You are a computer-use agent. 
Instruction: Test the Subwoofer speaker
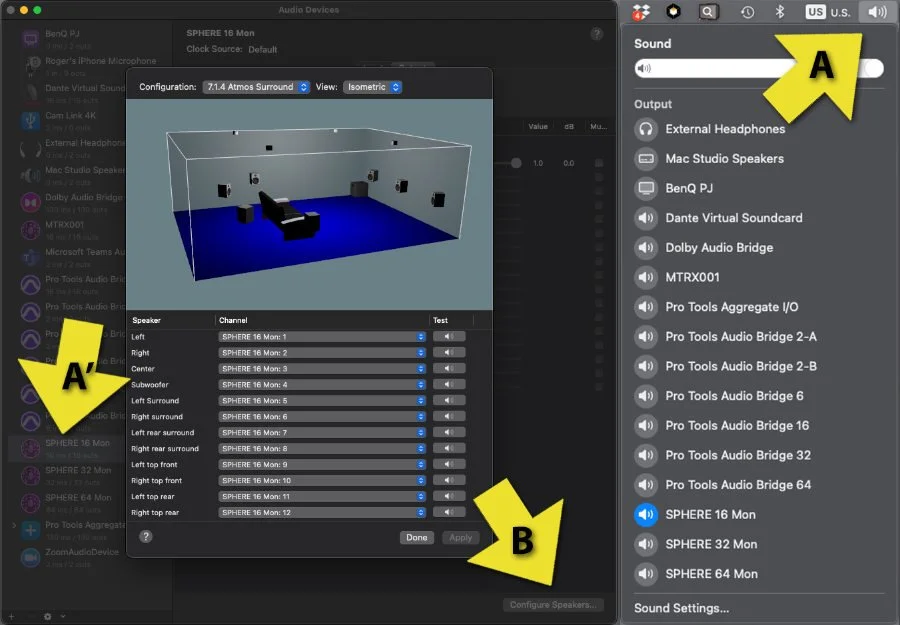tap(449, 385)
